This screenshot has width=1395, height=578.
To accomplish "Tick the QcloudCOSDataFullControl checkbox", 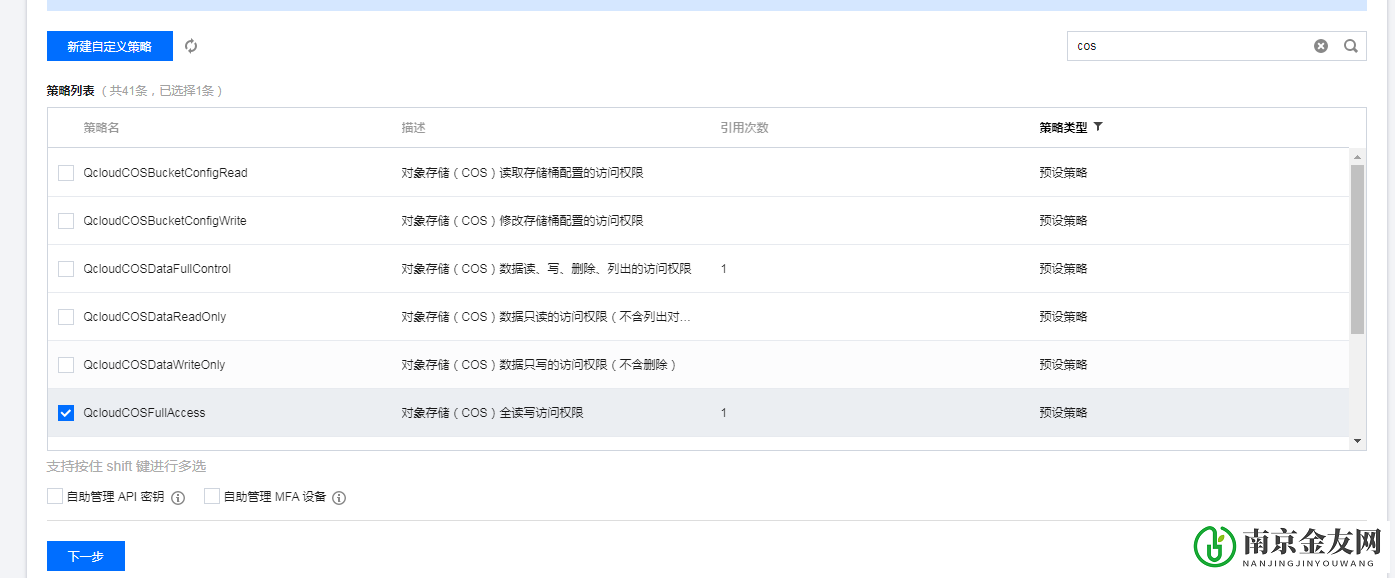I will pyautogui.click(x=66, y=269).
